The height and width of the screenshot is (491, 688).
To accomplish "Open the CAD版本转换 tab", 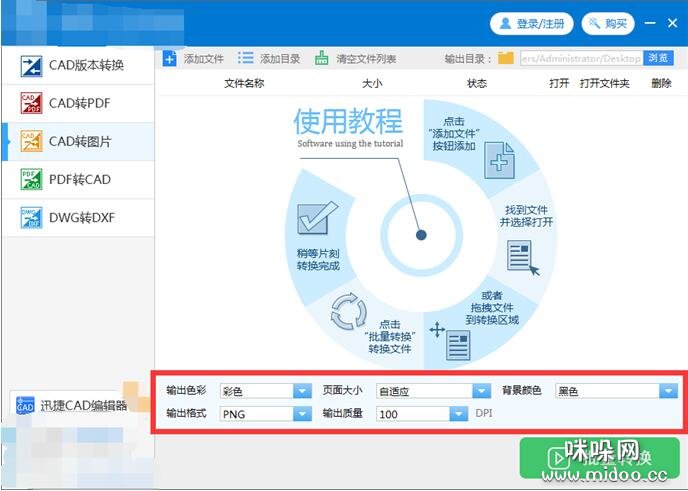I will click(78, 66).
